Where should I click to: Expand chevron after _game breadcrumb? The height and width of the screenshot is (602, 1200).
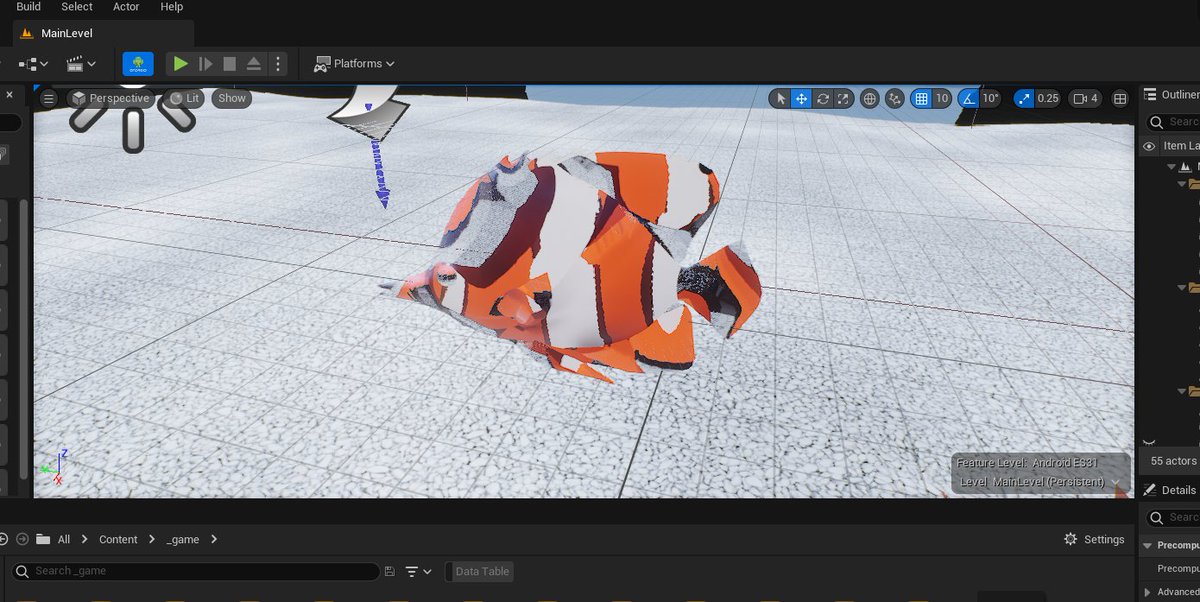(x=214, y=539)
